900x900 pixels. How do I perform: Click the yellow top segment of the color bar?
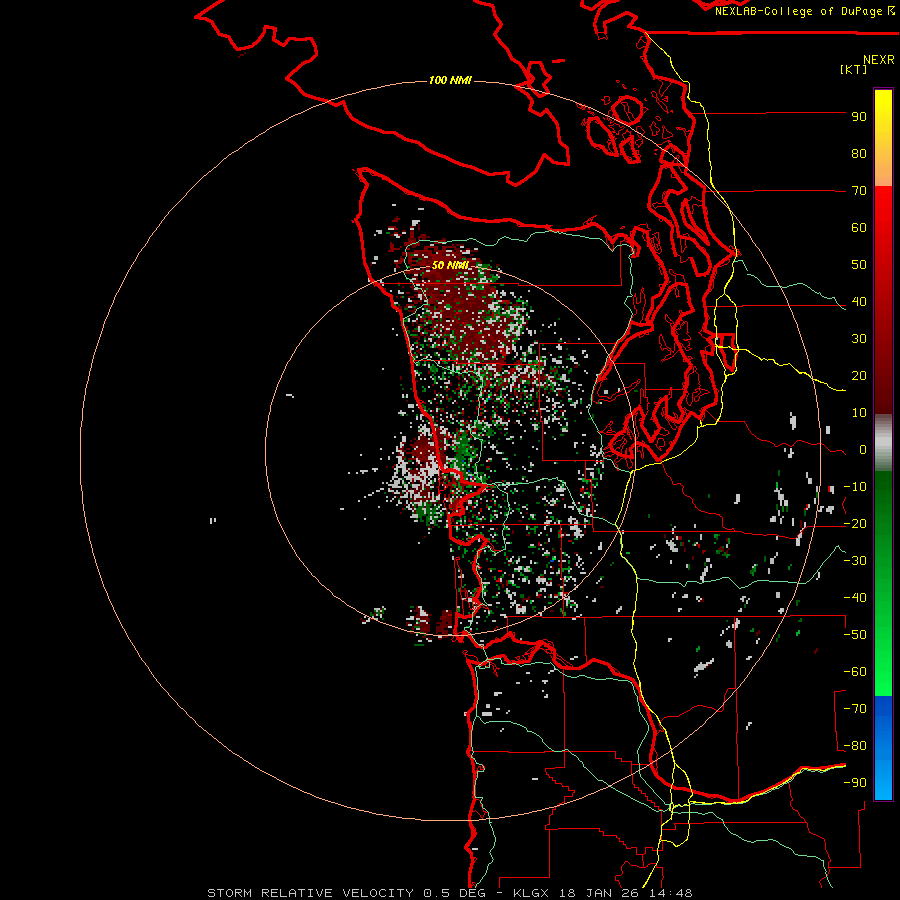tap(883, 109)
